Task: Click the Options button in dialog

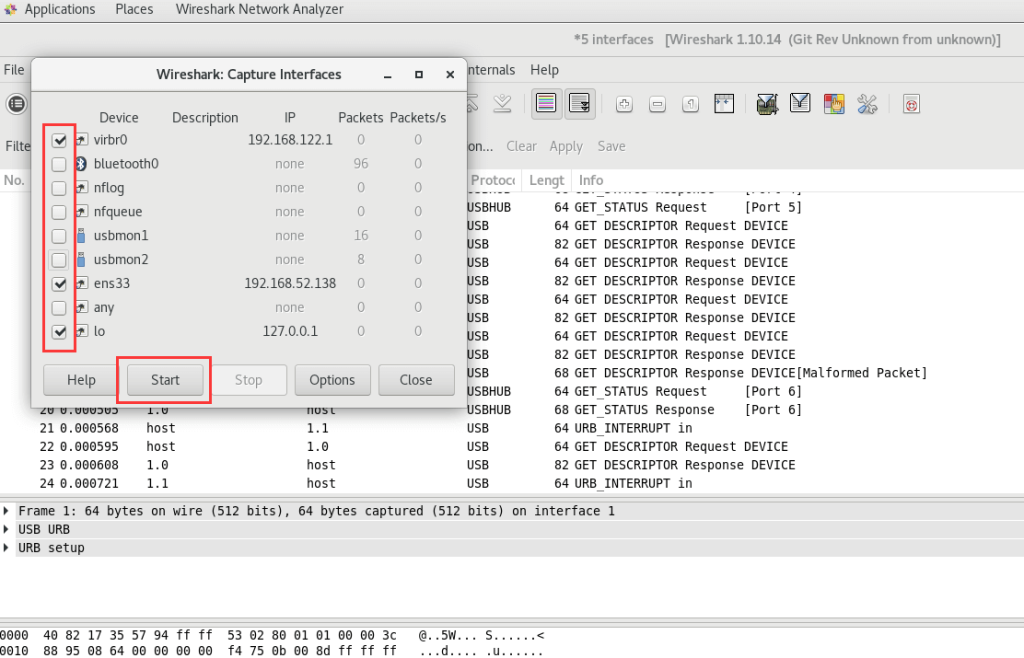Action: [332, 380]
